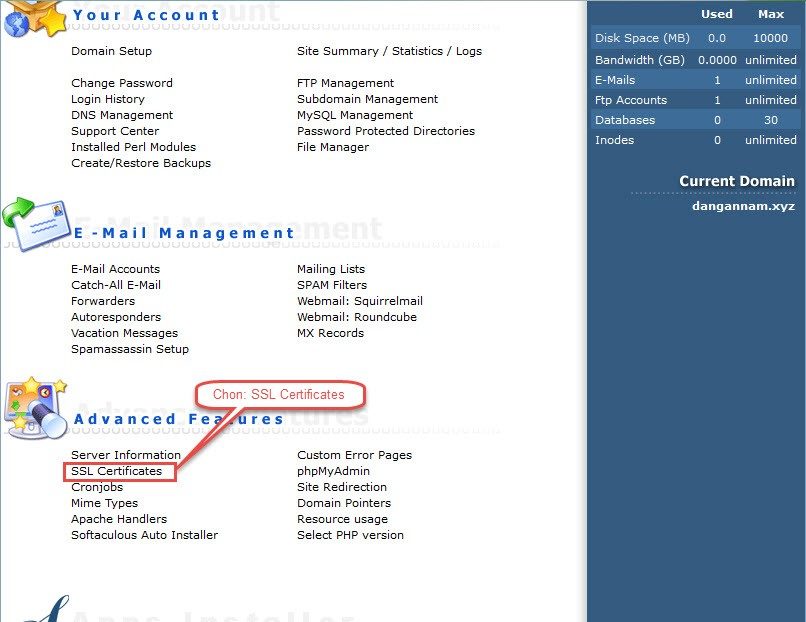The image size is (806, 622).
Task: Open Webmail: Roundcube
Action: pyautogui.click(x=356, y=317)
